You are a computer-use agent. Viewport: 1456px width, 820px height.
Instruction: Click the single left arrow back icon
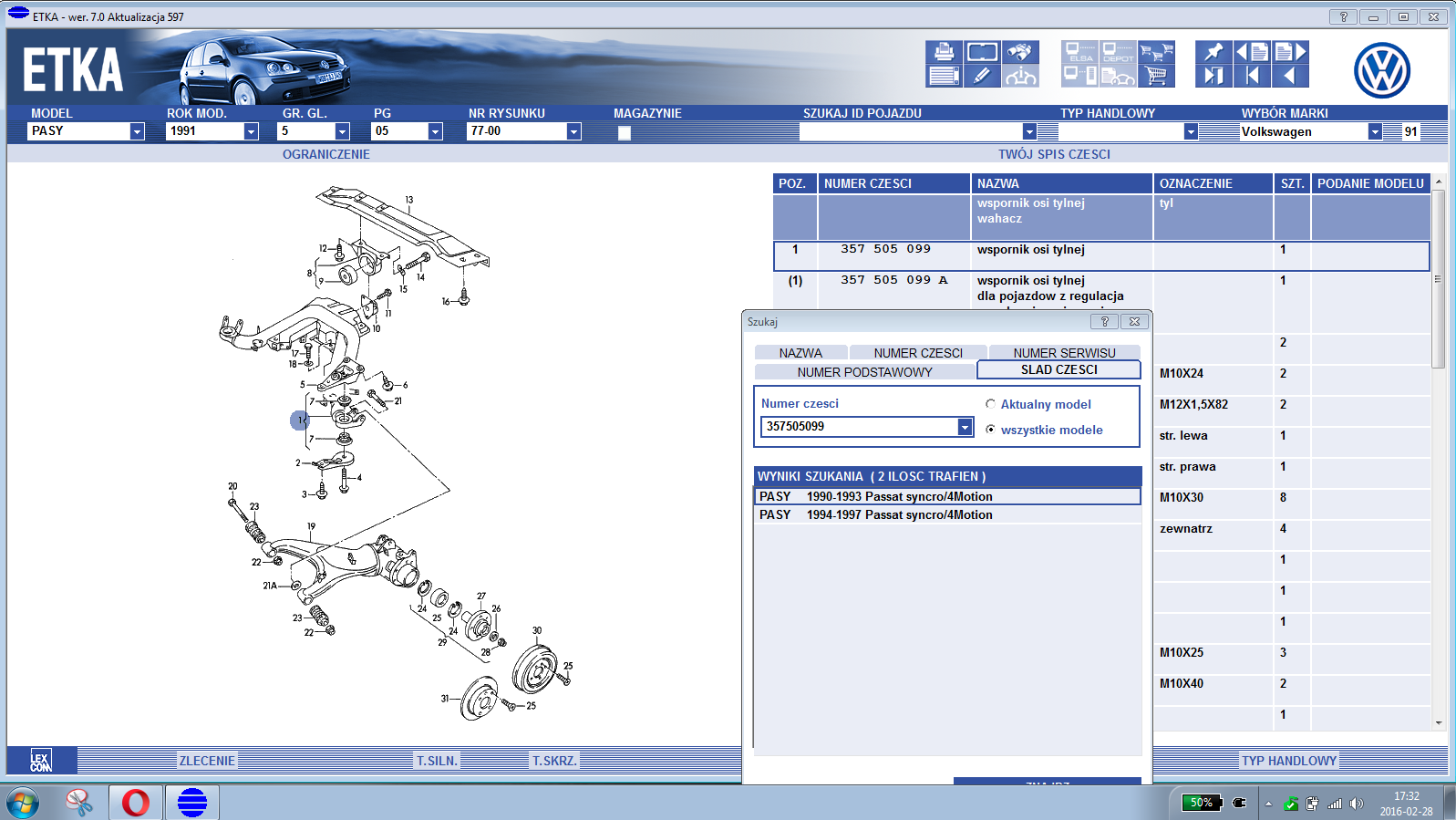[x=1290, y=76]
